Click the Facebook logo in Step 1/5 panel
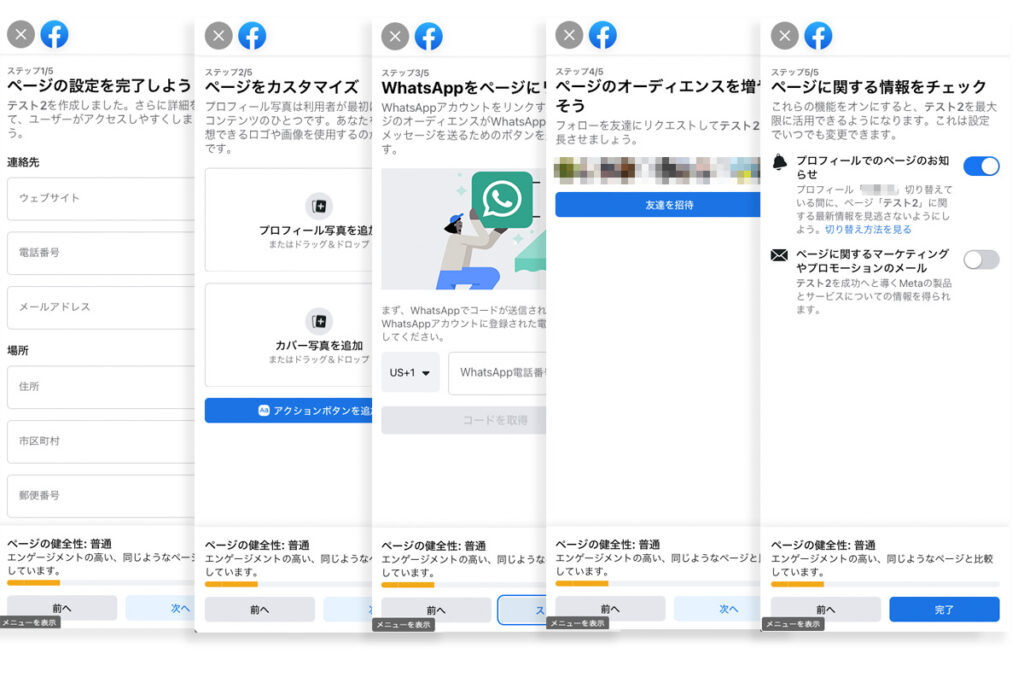The height and width of the screenshot is (683, 1024). [55, 34]
